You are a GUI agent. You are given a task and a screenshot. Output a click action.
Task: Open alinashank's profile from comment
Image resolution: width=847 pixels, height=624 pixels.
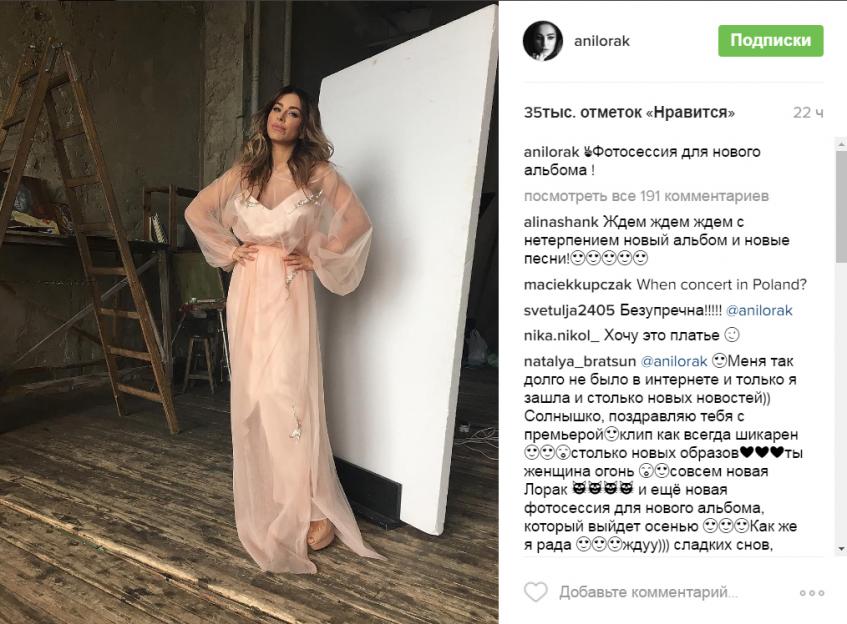pos(561,222)
